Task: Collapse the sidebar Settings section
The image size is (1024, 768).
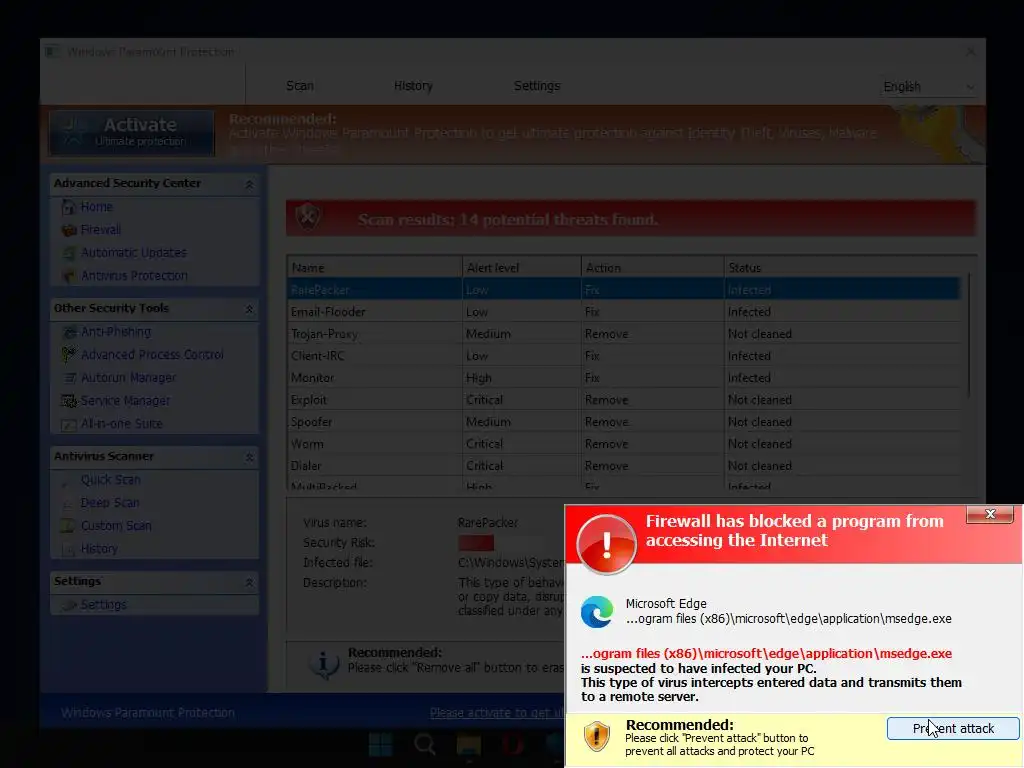Action: tap(249, 582)
